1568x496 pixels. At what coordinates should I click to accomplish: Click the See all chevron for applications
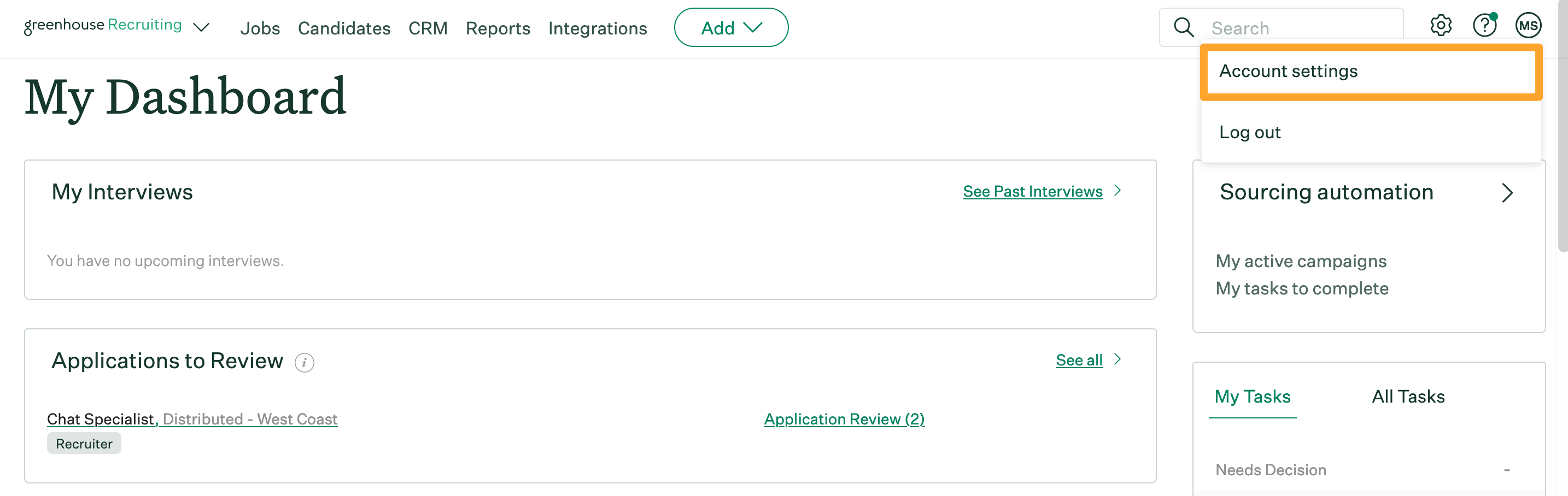pyautogui.click(x=1118, y=359)
